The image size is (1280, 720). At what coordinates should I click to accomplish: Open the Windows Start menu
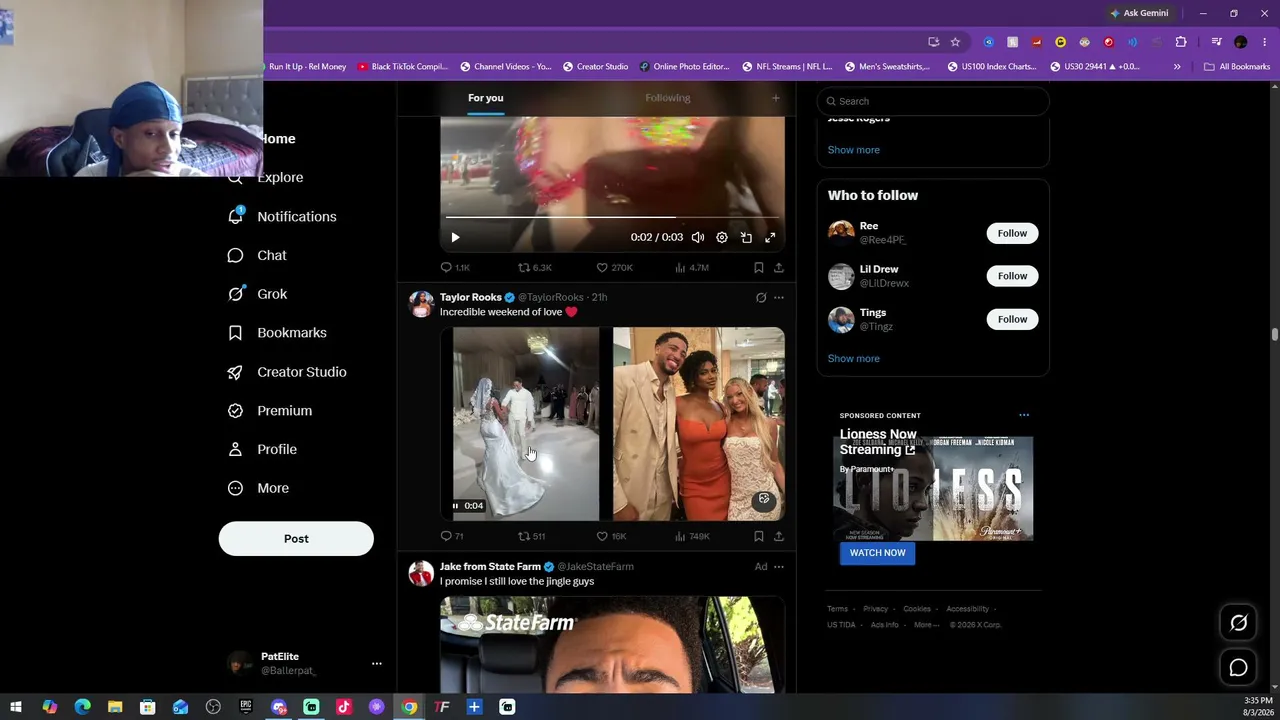pyautogui.click(x=16, y=707)
